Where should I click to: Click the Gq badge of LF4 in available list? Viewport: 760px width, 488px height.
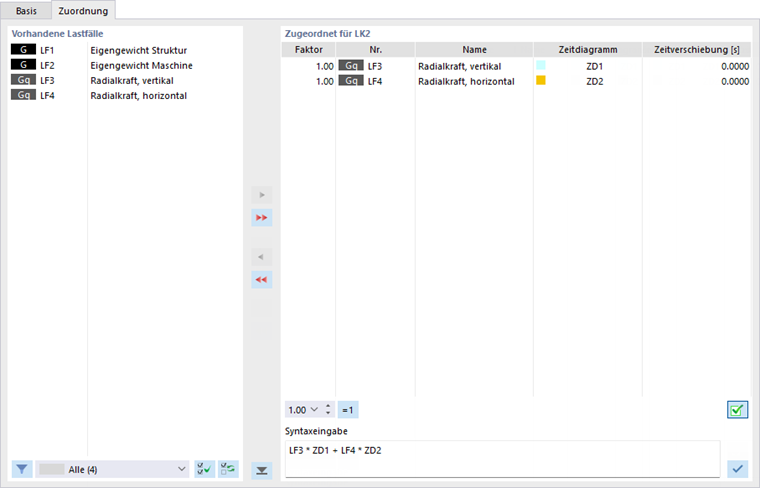[23, 95]
